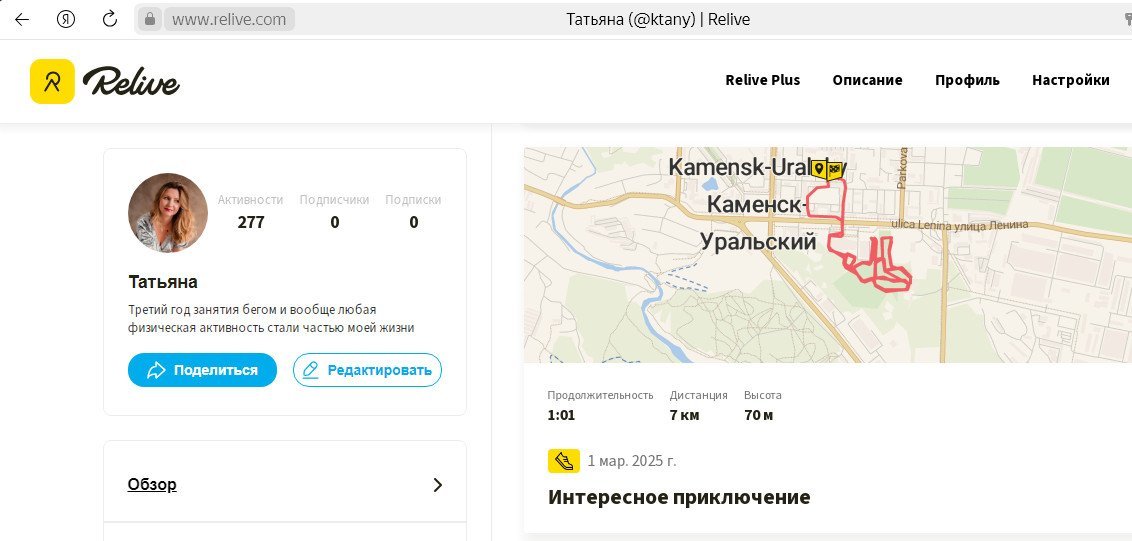The width and height of the screenshot is (1132, 541).
Task: Go to the Профиль menu item
Action: pyautogui.click(x=967, y=80)
